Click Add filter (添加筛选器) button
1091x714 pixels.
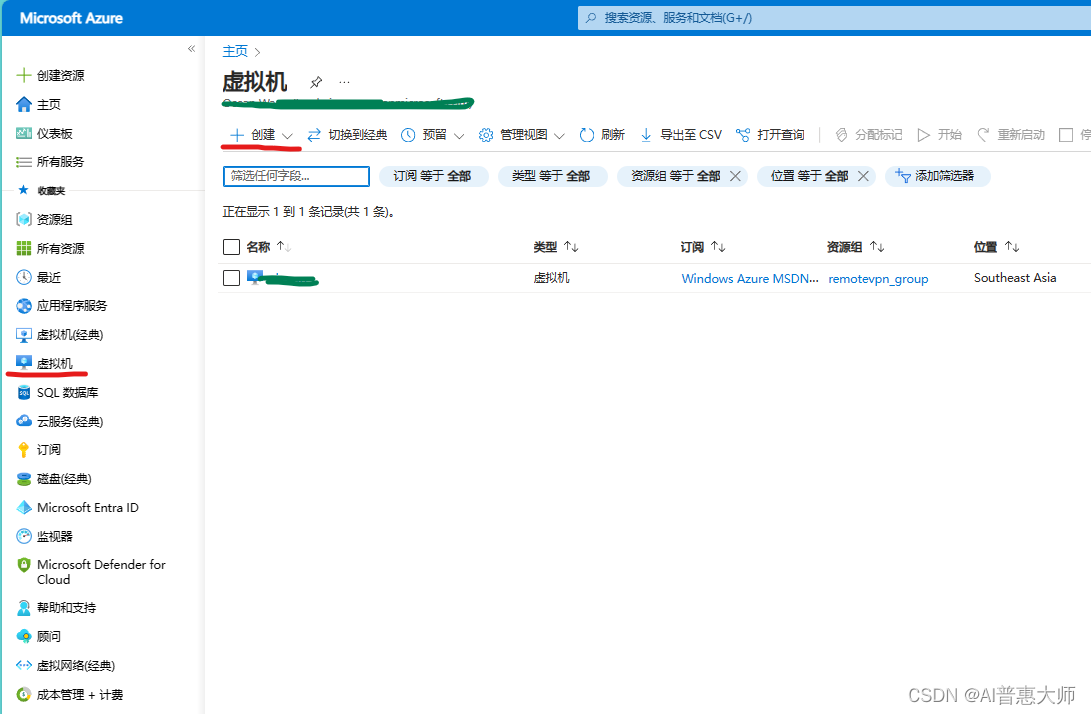937,176
